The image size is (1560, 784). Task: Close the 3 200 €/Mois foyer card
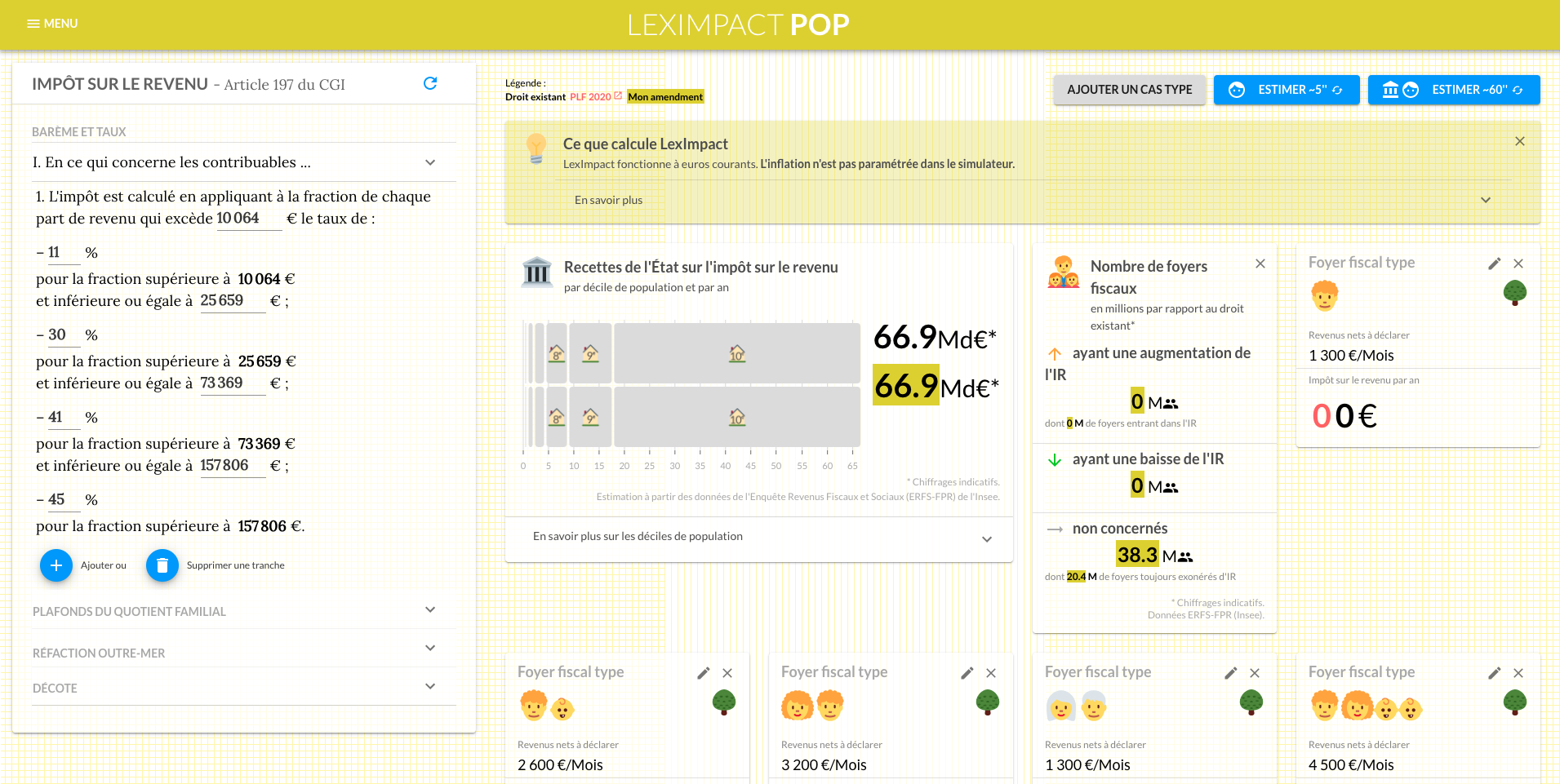pyautogui.click(x=991, y=673)
